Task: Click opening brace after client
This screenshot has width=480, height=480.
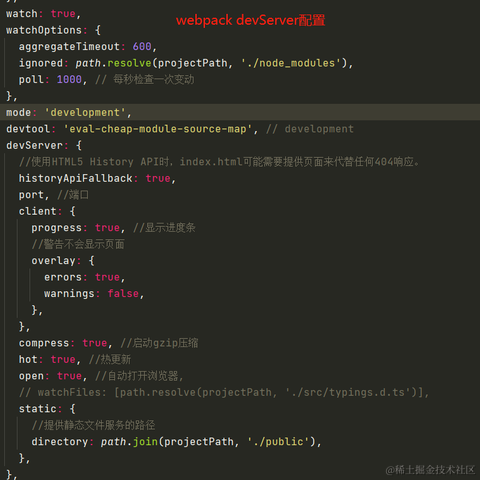Action: pyautogui.click(x=73, y=211)
